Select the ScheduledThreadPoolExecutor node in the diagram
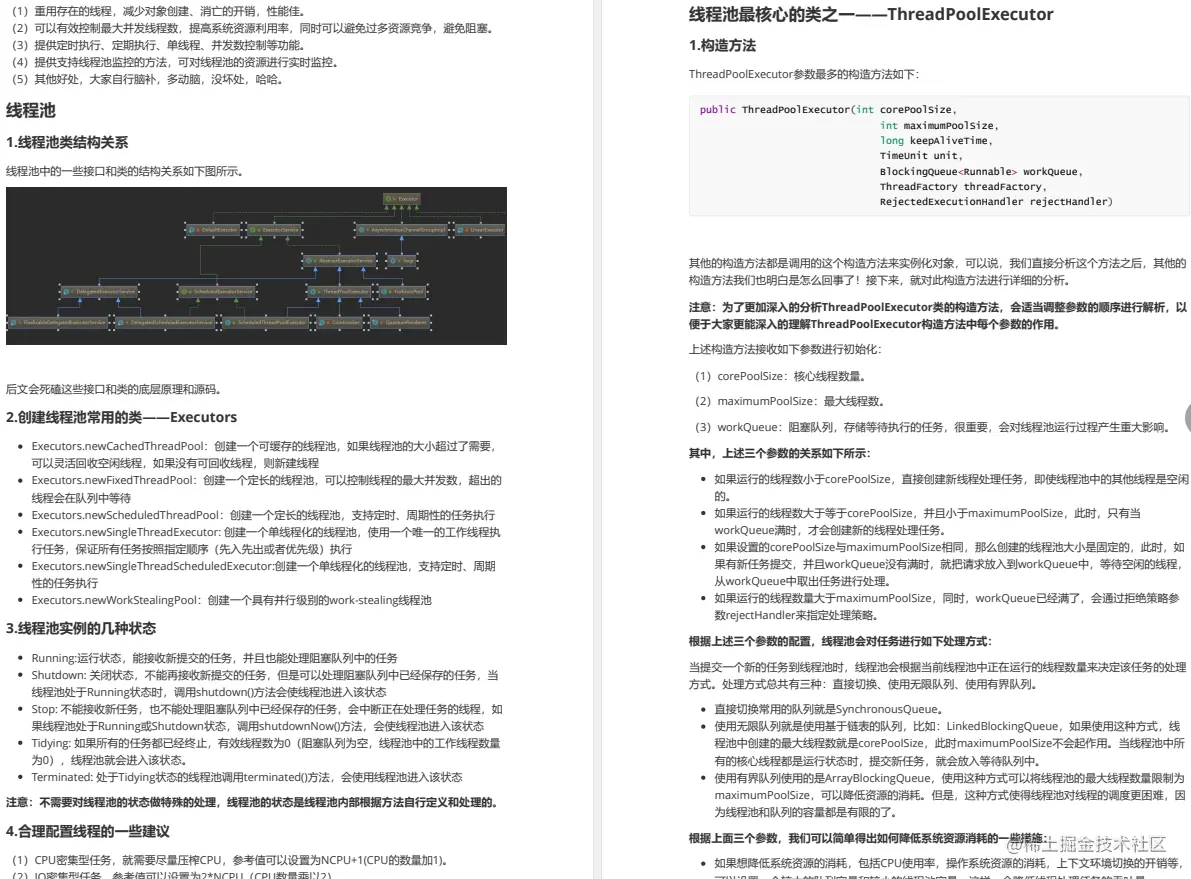Viewport: 1191px width, 879px height. click(268, 321)
